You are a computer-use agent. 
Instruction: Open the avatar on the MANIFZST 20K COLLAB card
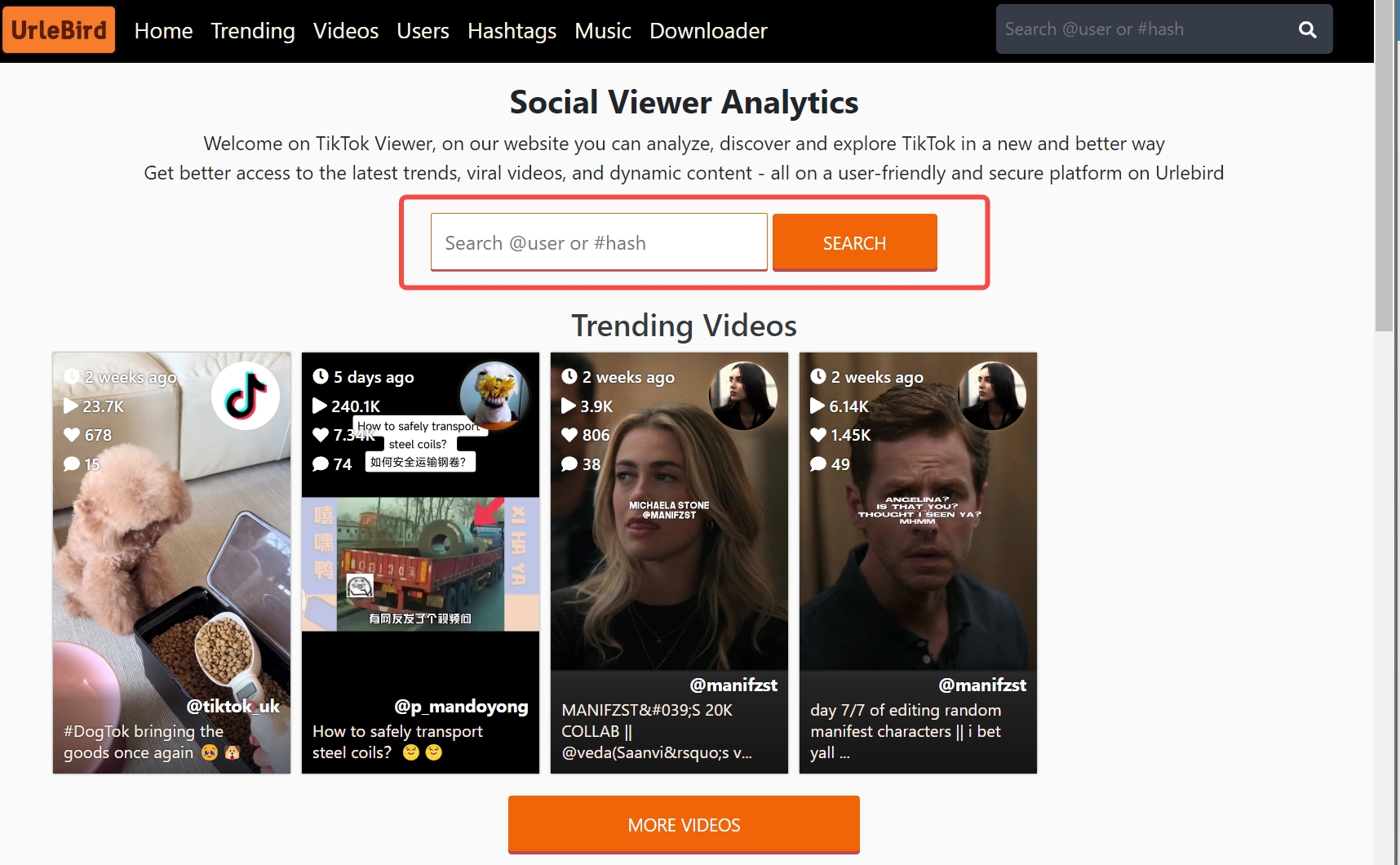point(743,396)
